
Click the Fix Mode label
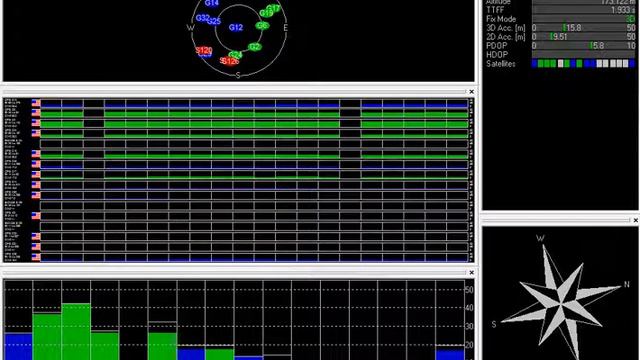[501, 19]
